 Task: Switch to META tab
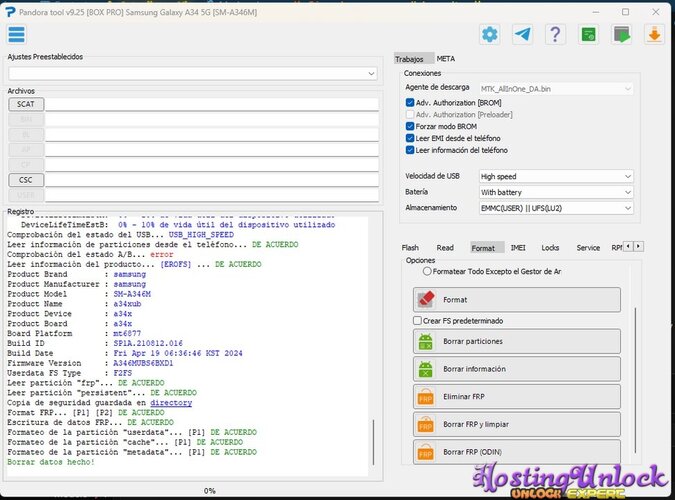(446, 59)
